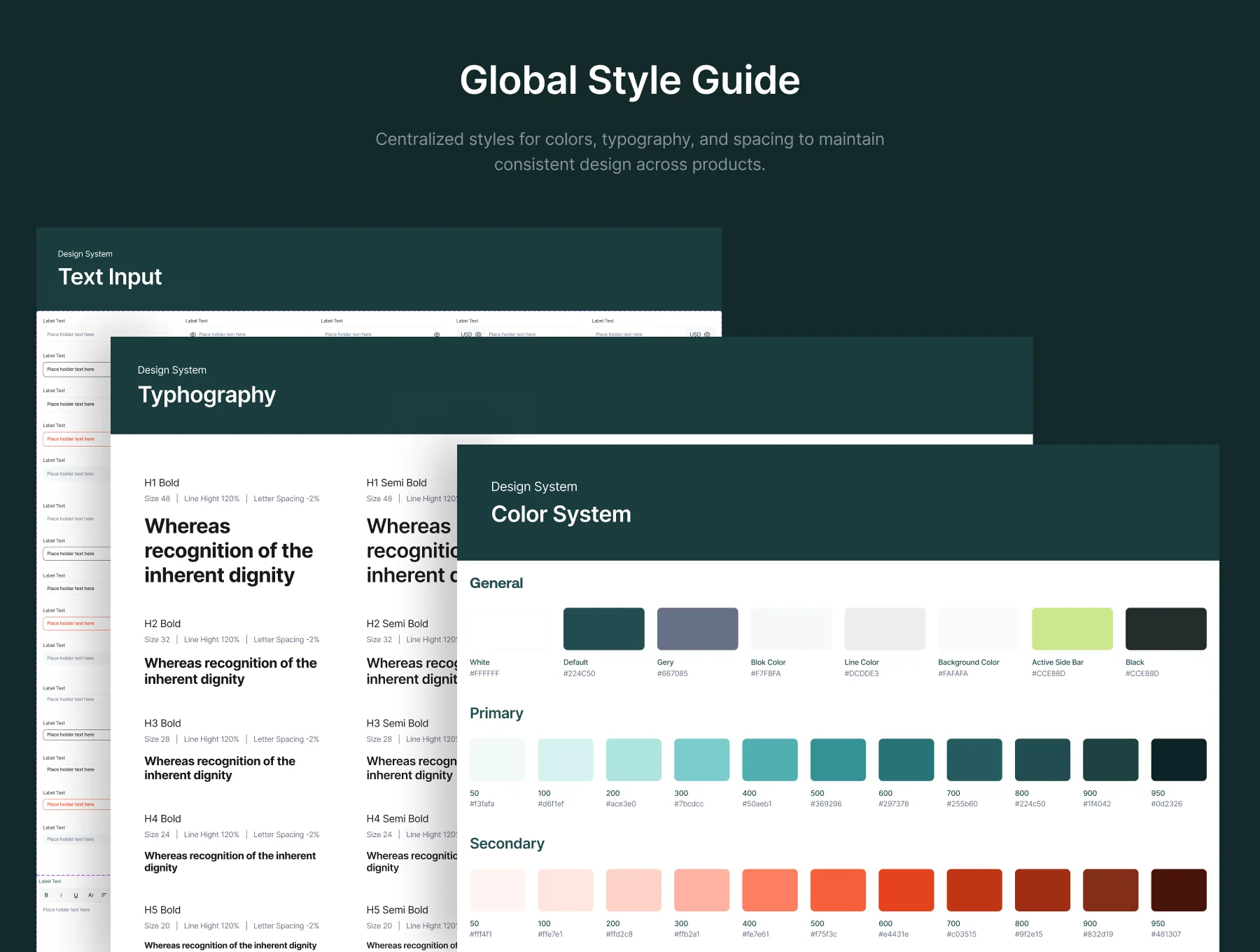This screenshot has height=952, width=1260.
Task: Click the '#FFFFFF' hex value under White
Action: coord(484,673)
